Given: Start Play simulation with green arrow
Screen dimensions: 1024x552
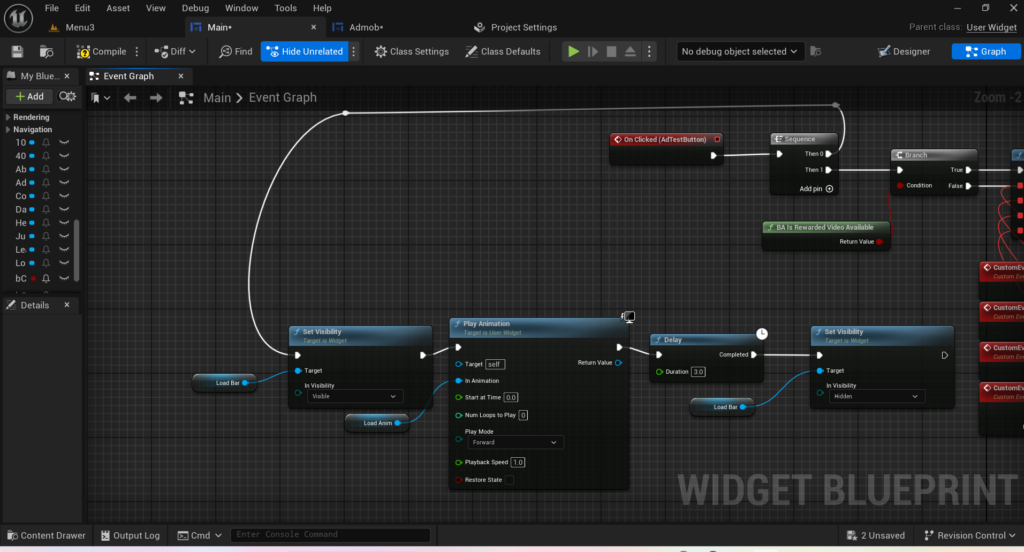Looking at the screenshot, I should pos(573,52).
